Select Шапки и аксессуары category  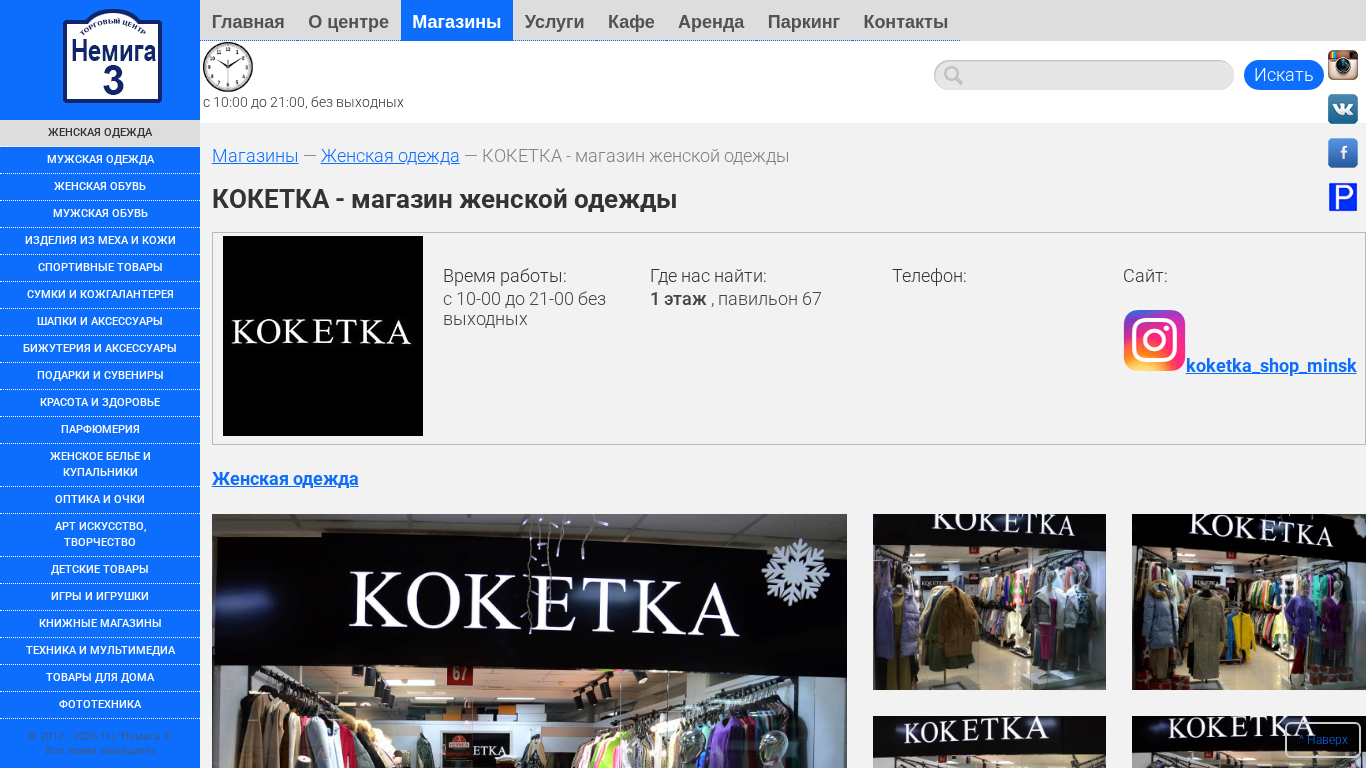coord(100,322)
